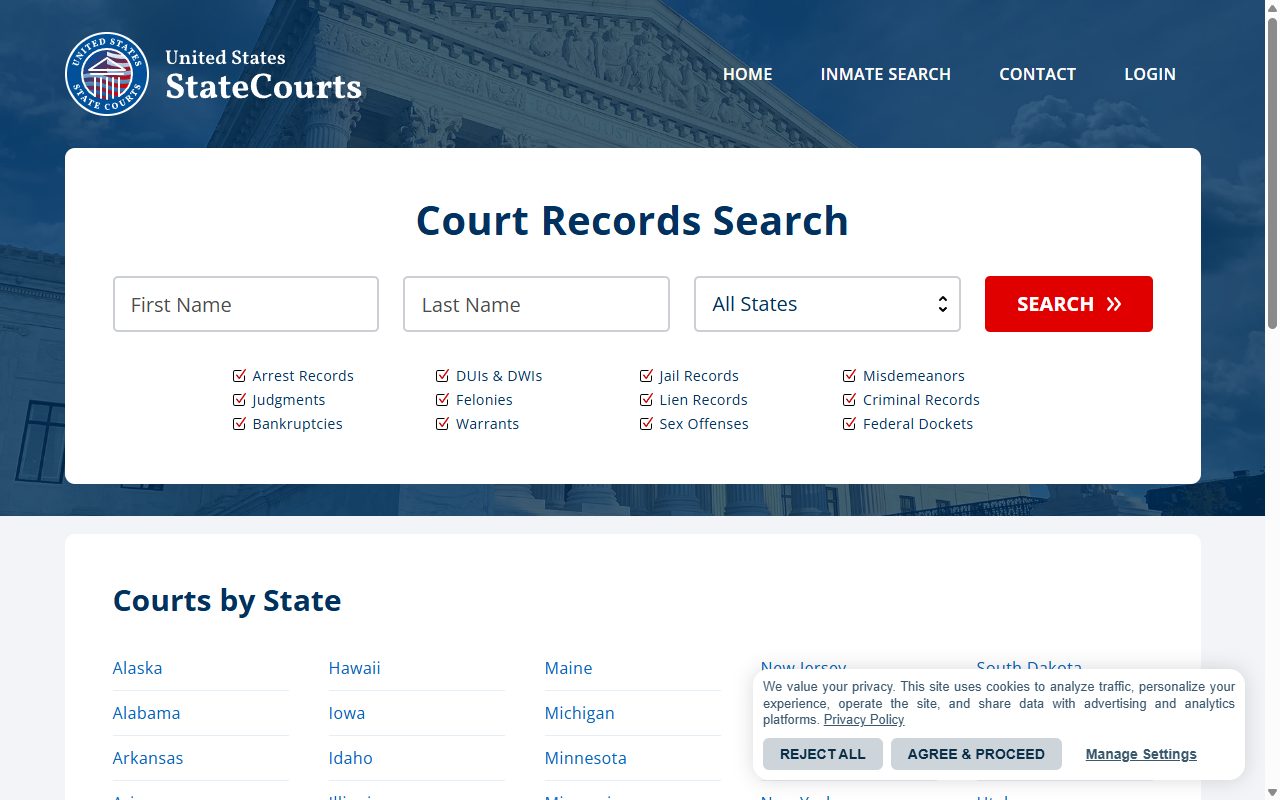The height and width of the screenshot is (800, 1280).
Task: Click the Federal Dockets checkmark icon
Action: click(x=850, y=424)
